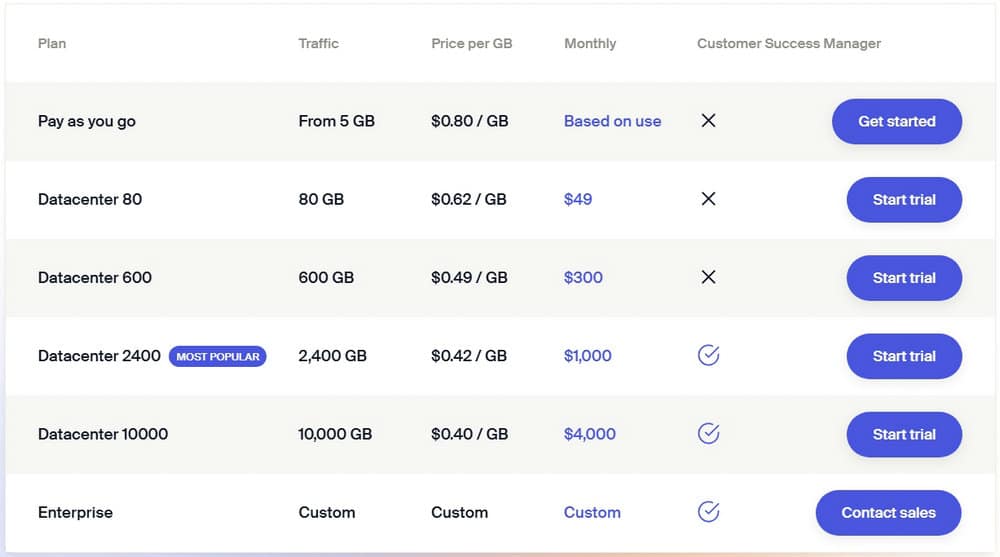The image size is (1000, 557).
Task: Click the '$0.49 / GB' price cell
Action: 469,278
